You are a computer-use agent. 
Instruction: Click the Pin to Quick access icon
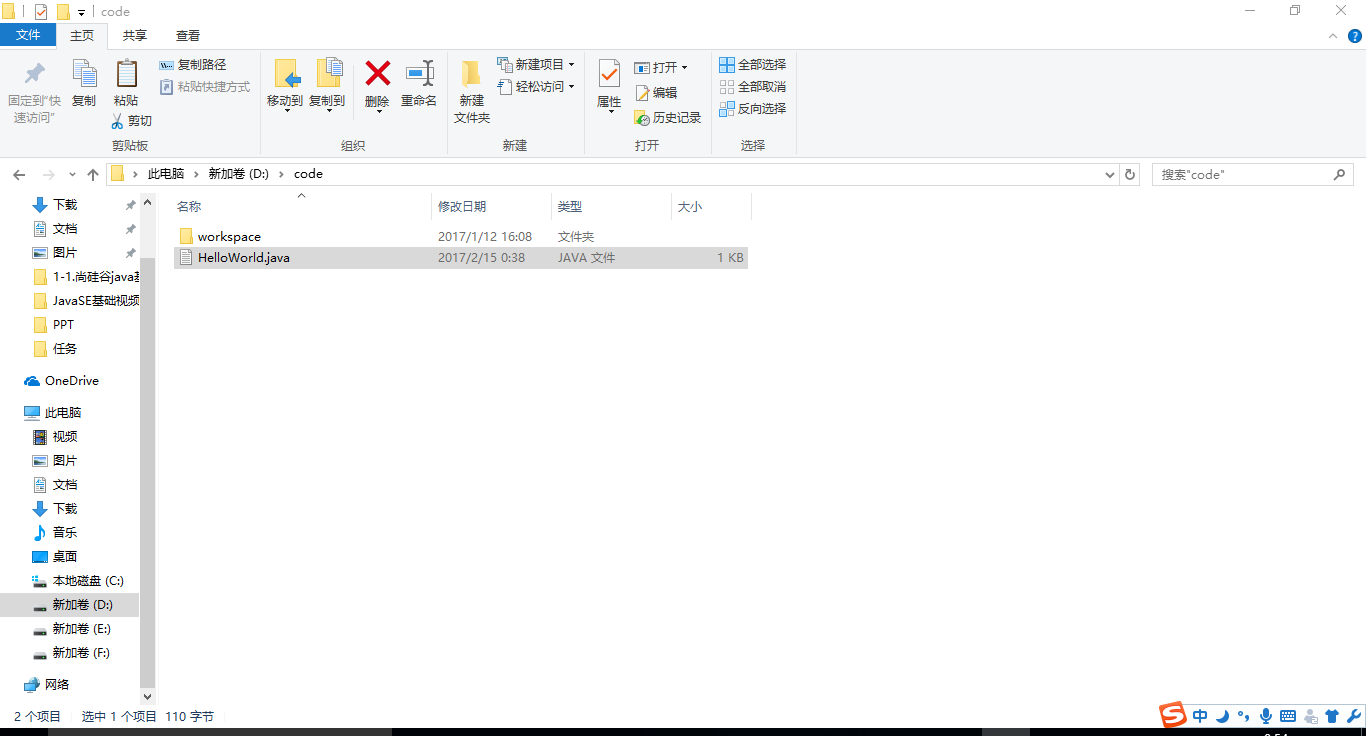pos(35,73)
